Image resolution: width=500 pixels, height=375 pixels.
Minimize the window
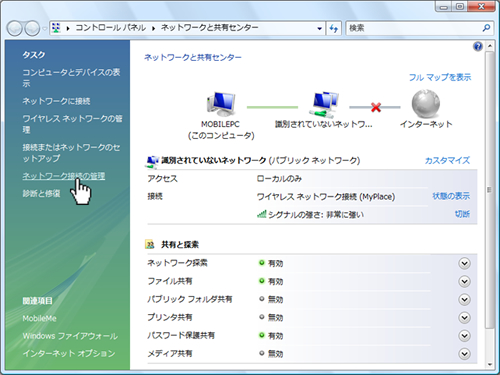point(443,7)
